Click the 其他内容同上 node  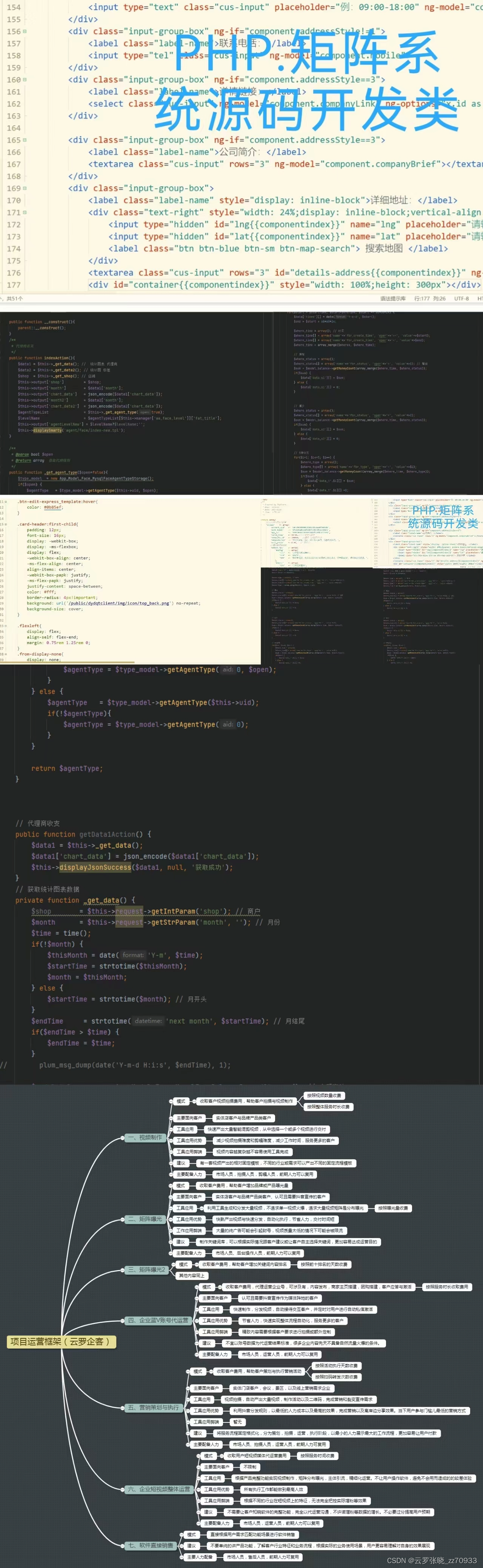(x=192, y=1275)
